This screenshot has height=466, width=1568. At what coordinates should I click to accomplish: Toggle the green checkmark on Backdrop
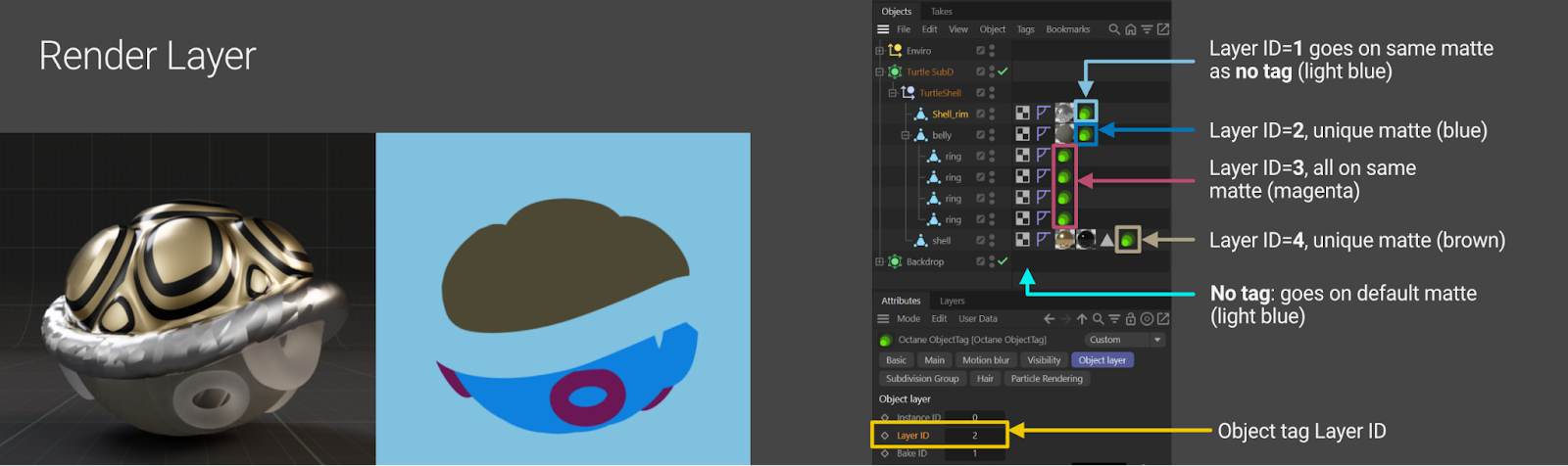click(1003, 261)
